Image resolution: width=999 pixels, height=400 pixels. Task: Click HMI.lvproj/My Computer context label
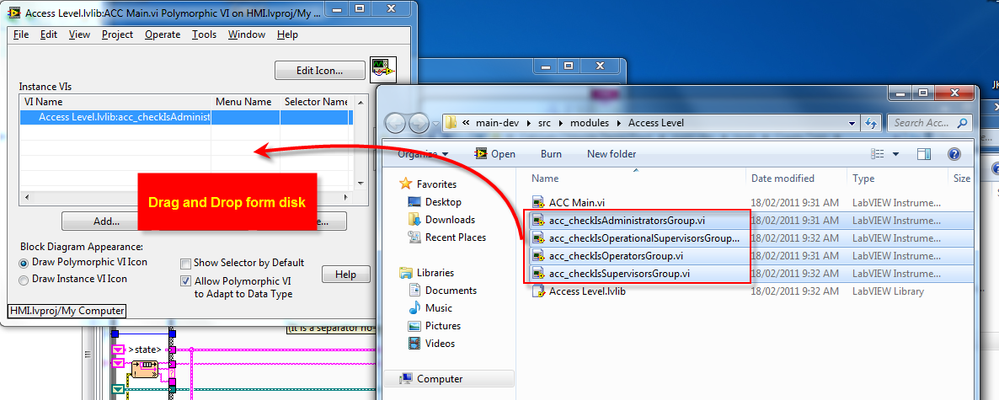[x=68, y=311]
